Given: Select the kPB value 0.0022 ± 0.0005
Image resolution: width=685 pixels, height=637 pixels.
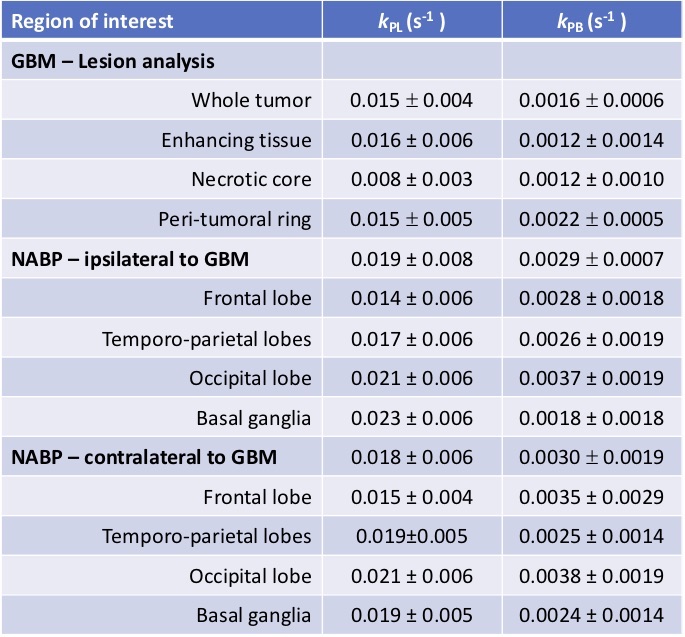Looking at the screenshot, I should (x=592, y=219).
